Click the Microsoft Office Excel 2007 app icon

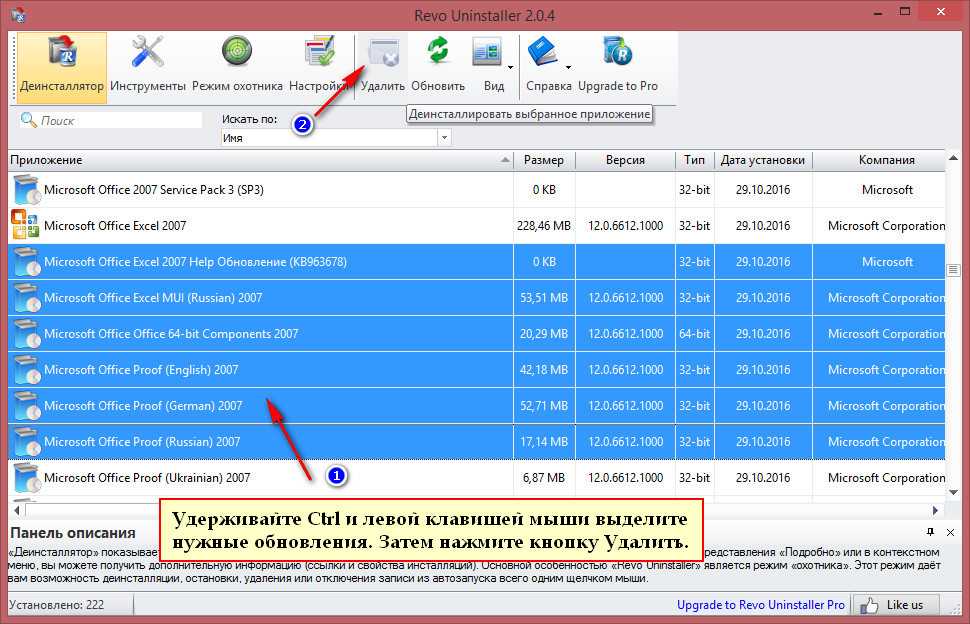pyautogui.click(x=25, y=226)
